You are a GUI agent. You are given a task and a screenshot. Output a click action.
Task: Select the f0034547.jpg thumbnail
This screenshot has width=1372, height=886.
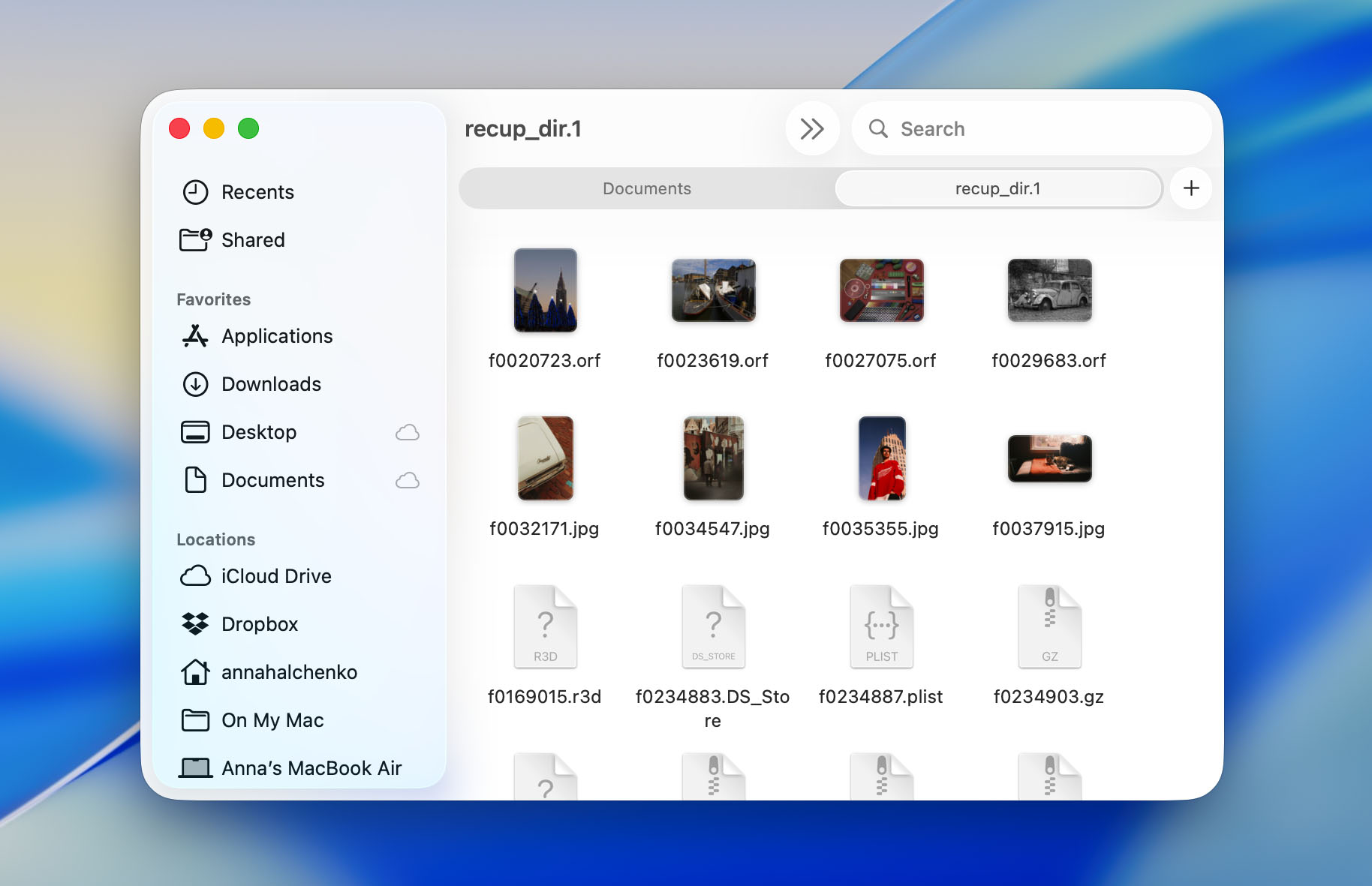(x=714, y=458)
